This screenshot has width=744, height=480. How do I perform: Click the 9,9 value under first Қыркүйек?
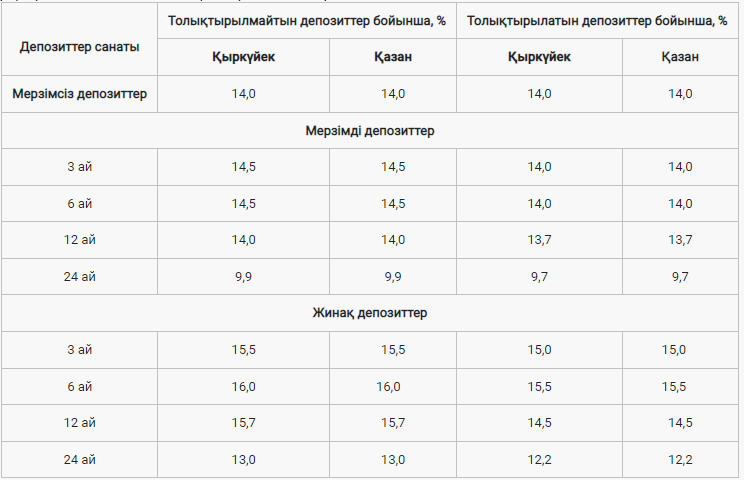[x=243, y=277]
